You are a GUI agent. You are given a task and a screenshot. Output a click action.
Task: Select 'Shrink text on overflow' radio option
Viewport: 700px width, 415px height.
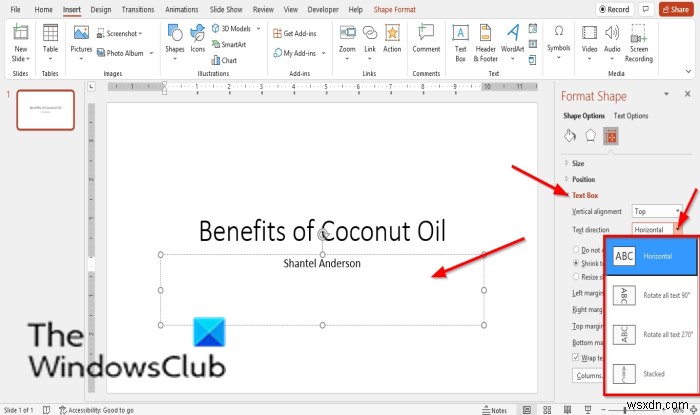[x=576, y=263]
